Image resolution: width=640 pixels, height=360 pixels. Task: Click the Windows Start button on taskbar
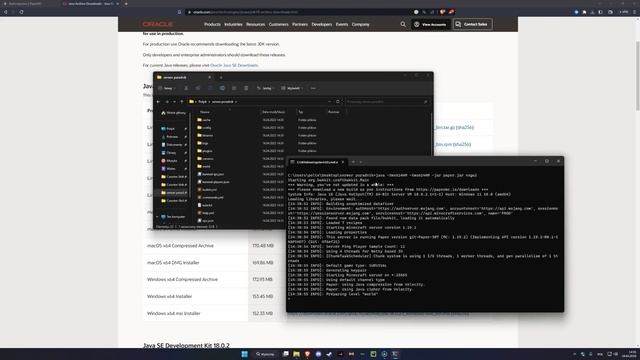(x=244, y=354)
